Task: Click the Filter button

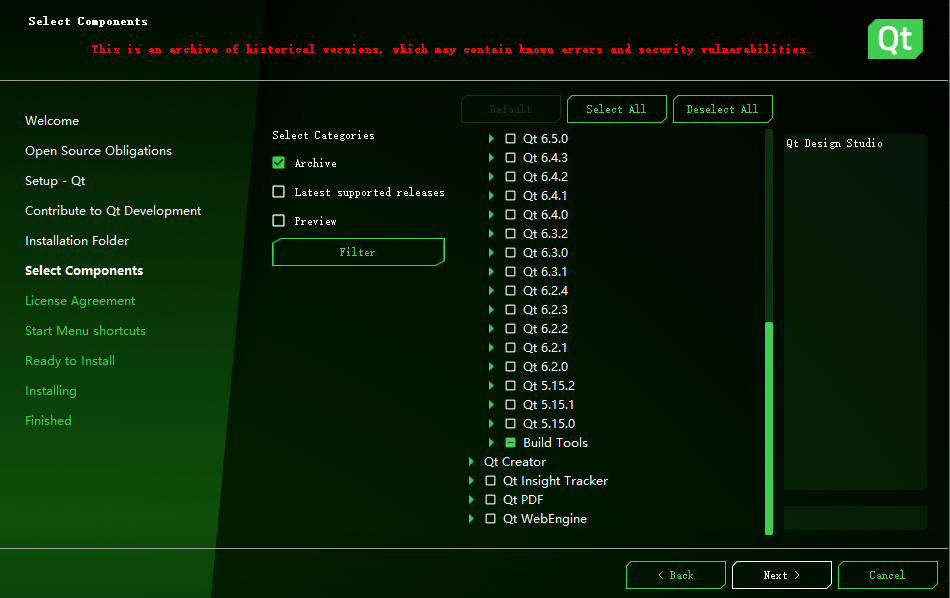Action: click(x=358, y=252)
